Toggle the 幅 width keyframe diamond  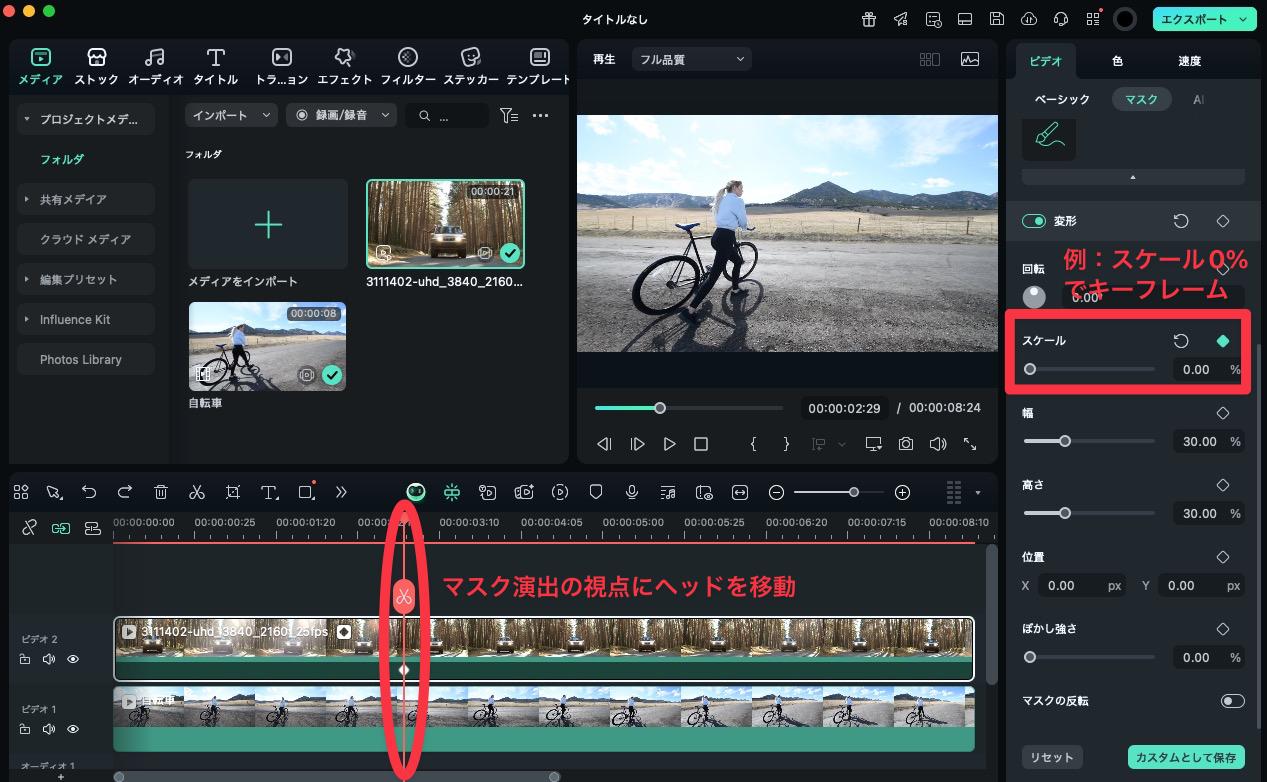(x=1222, y=413)
